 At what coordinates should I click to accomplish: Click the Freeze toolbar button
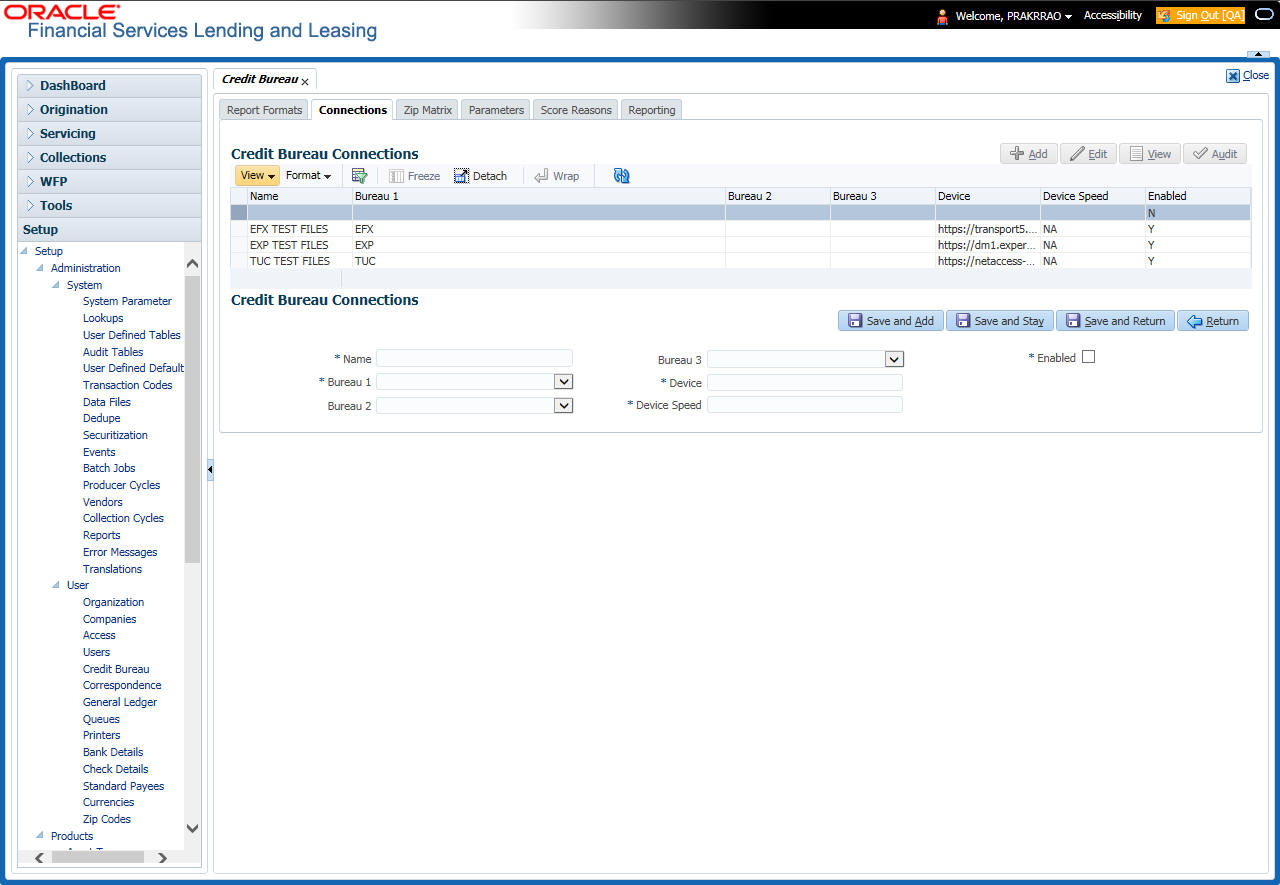click(x=415, y=176)
